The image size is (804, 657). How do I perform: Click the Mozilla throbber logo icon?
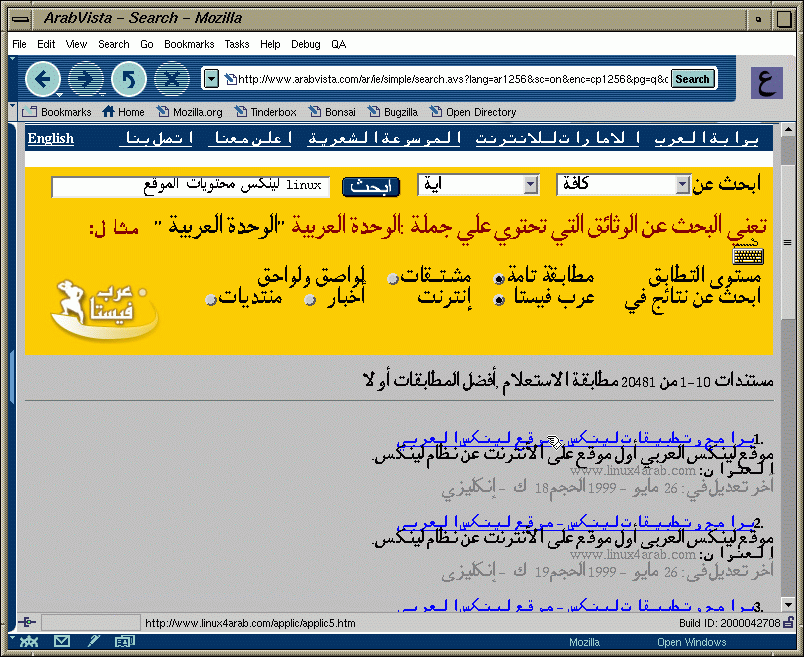coord(767,82)
